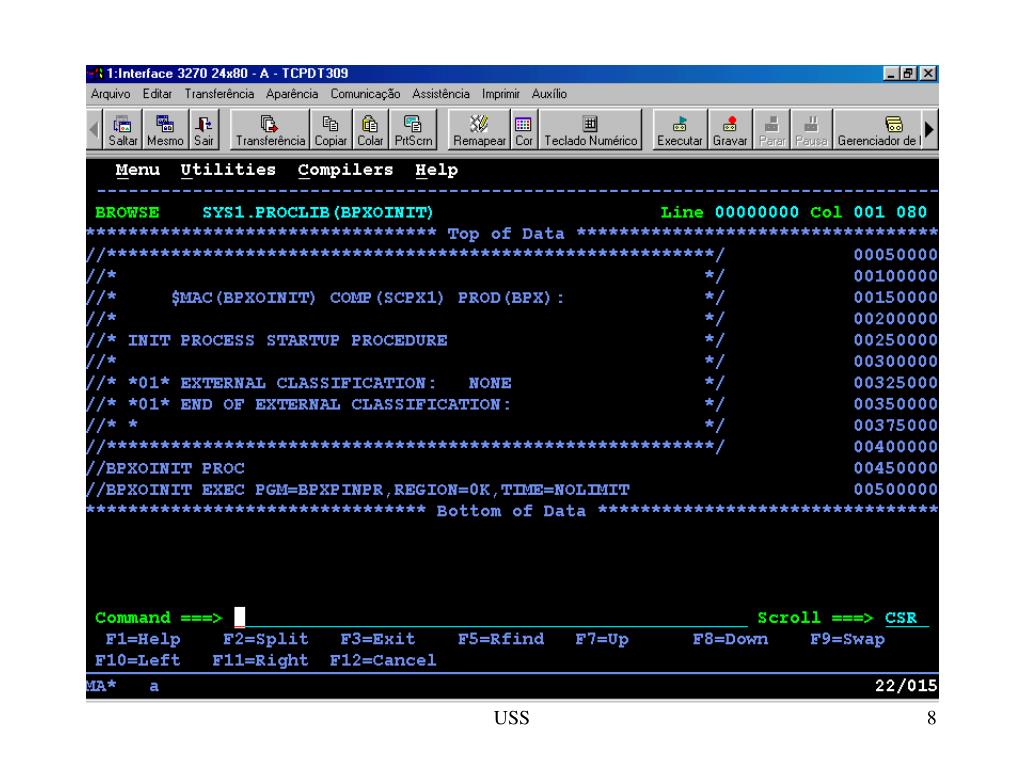
Task: Click F1=Help function key
Action: [x=143, y=639]
